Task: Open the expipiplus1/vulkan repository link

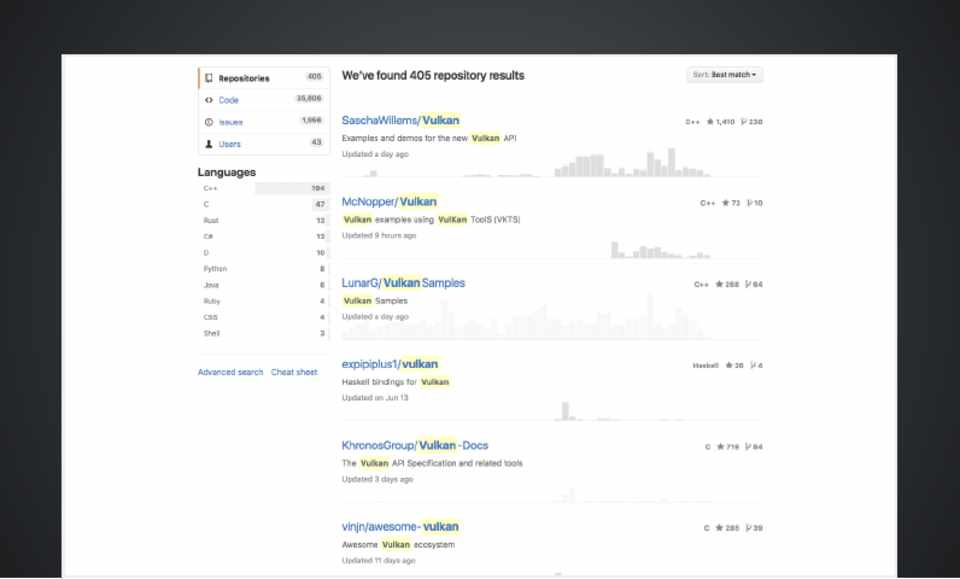Action: pos(390,364)
